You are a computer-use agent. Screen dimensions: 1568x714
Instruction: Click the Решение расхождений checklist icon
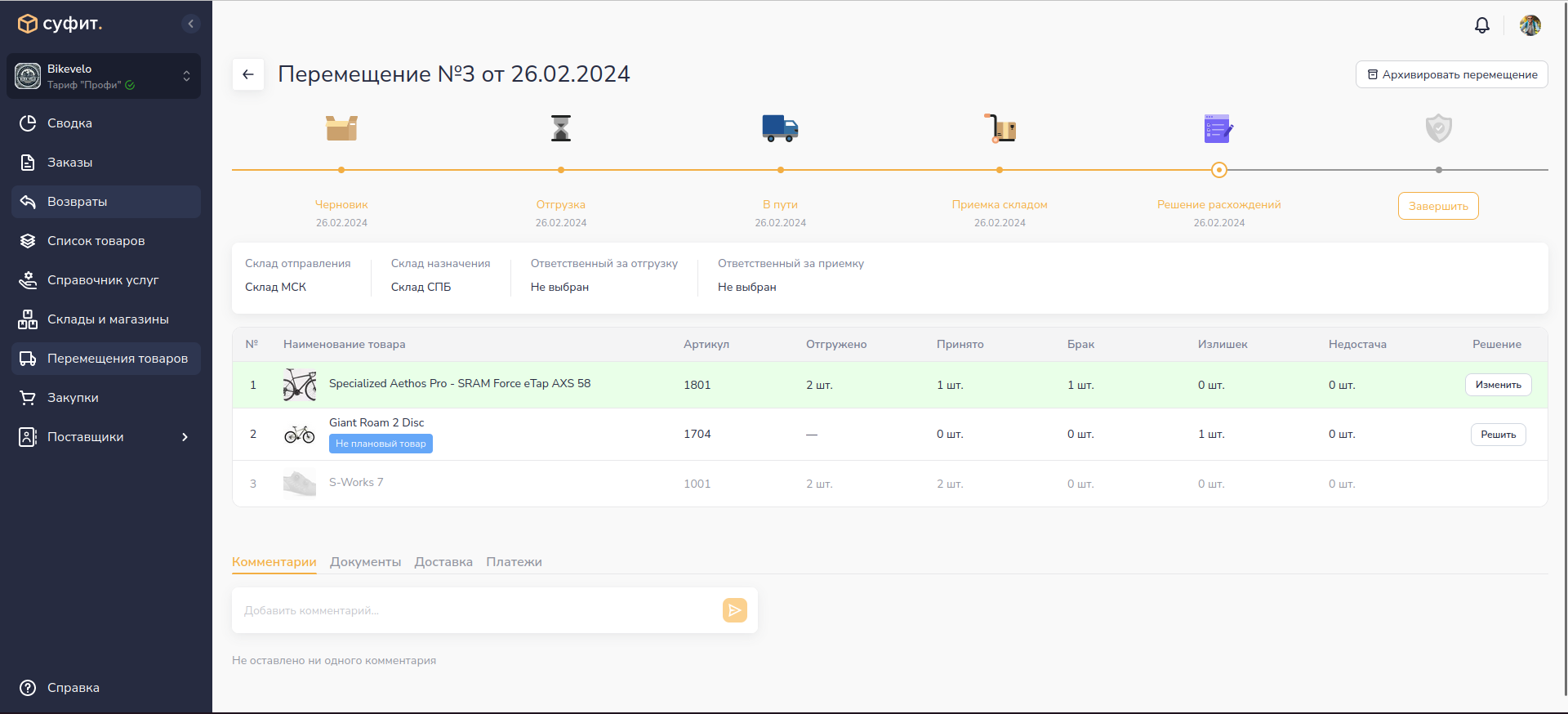tap(1218, 128)
